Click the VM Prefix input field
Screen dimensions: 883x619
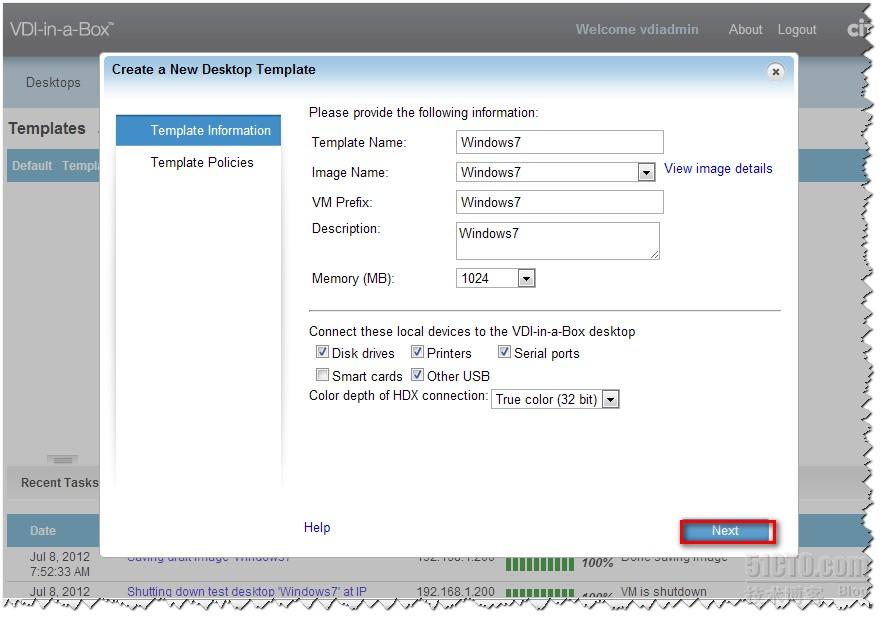click(x=559, y=202)
